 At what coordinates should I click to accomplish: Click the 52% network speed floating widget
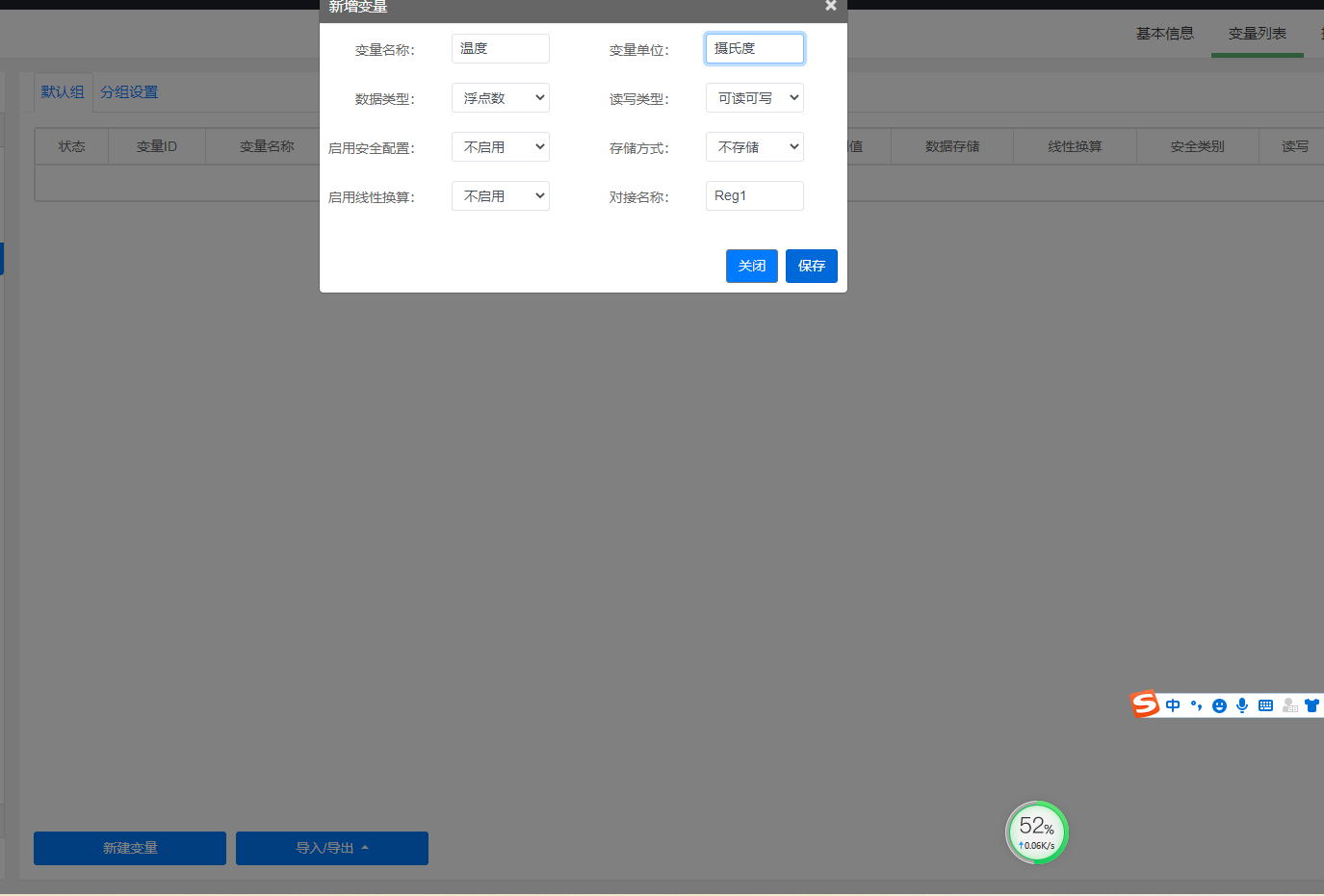pyautogui.click(x=1037, y=832)
